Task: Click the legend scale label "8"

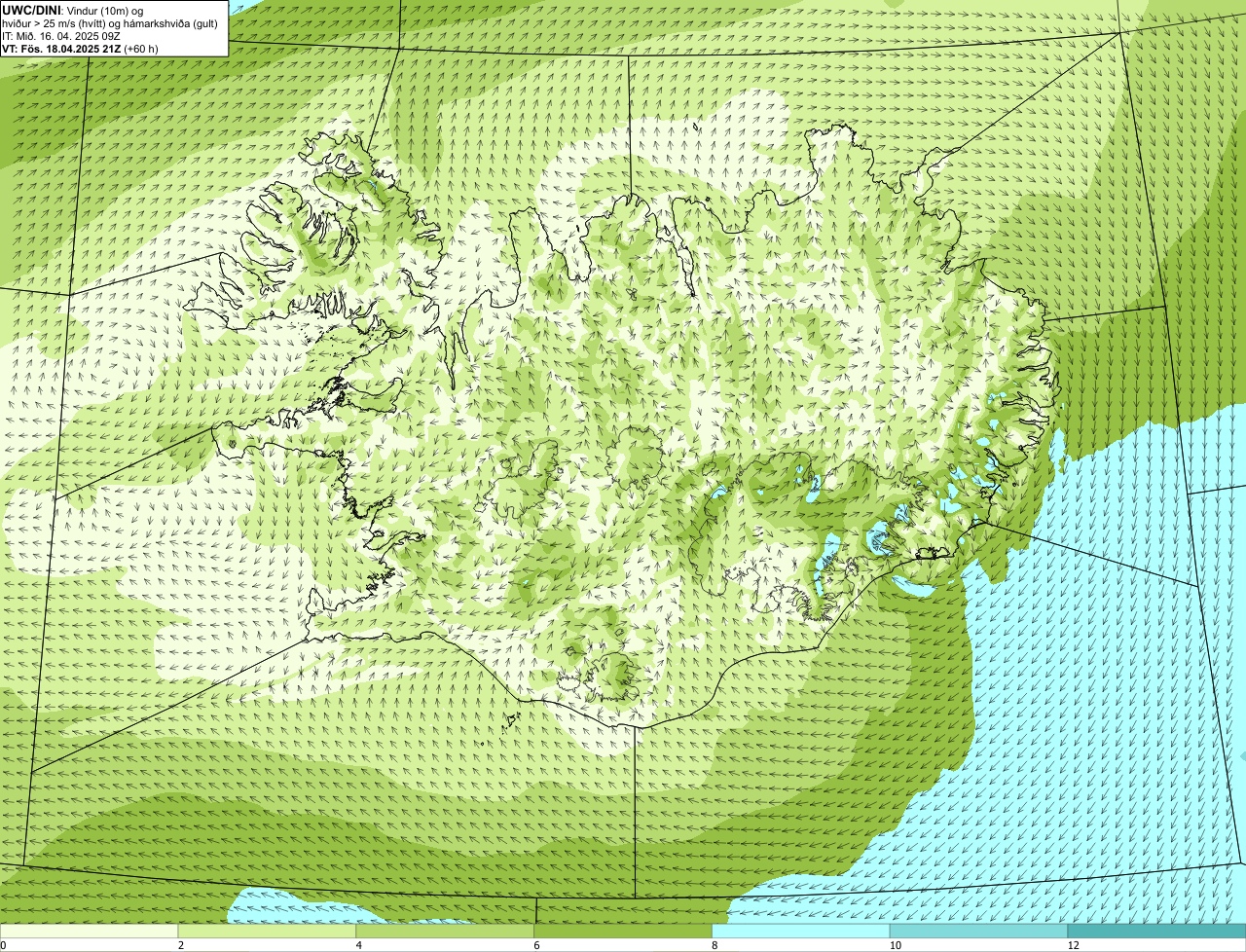Action: pyautogui.click(x=715, y=946)
